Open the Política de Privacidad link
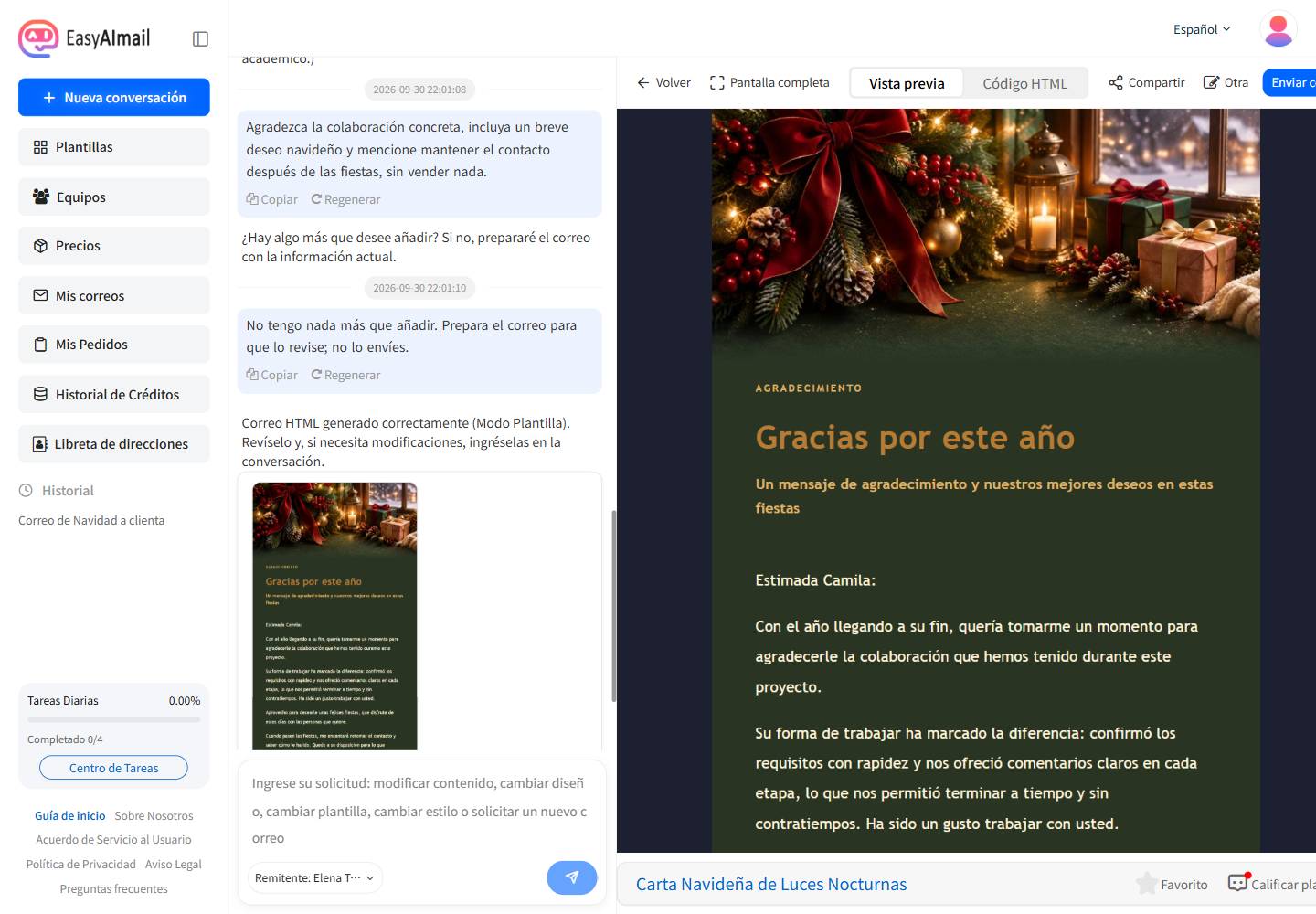1316x914 pixels. click(81, 864)
